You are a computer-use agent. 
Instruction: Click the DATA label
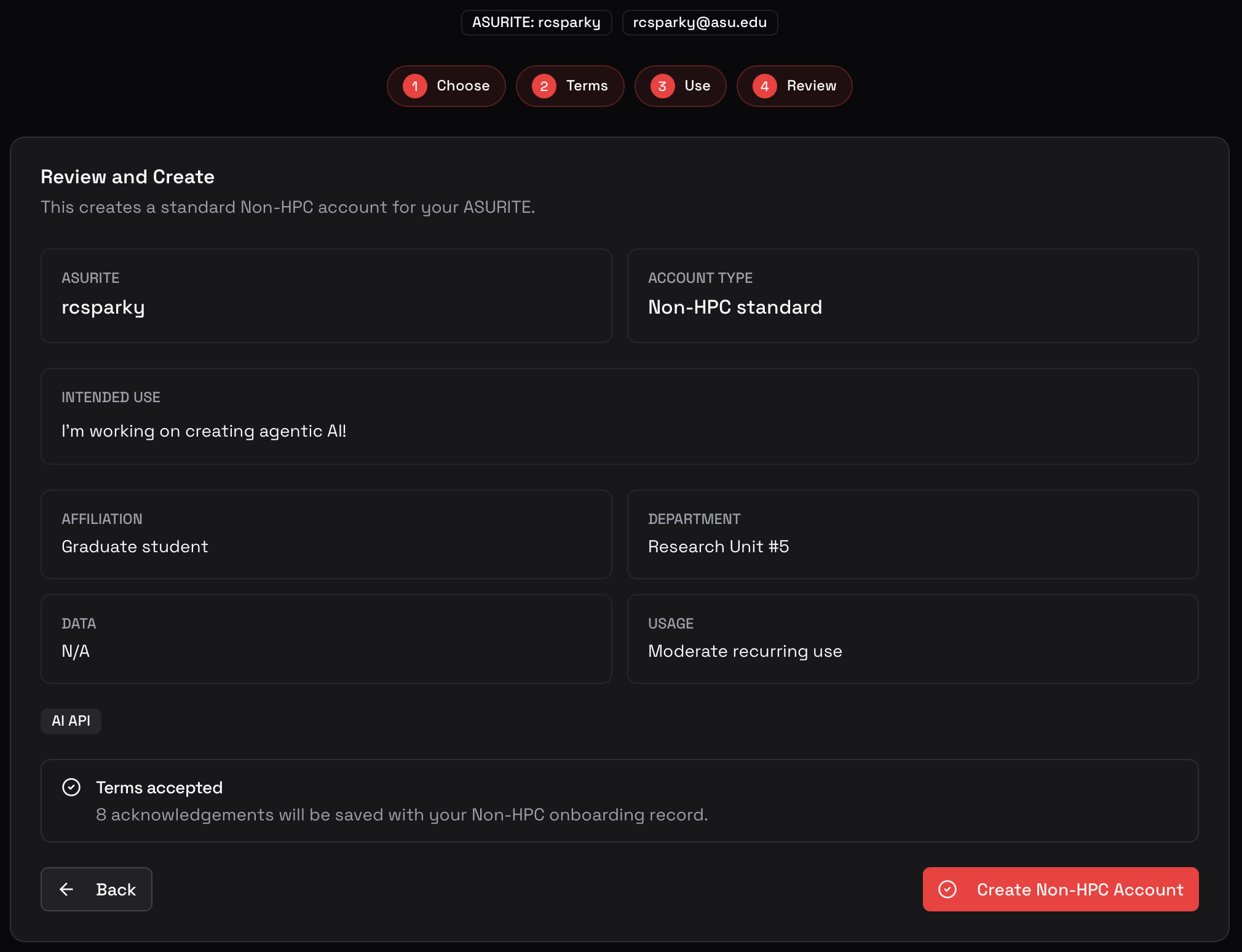click(79, 624)
